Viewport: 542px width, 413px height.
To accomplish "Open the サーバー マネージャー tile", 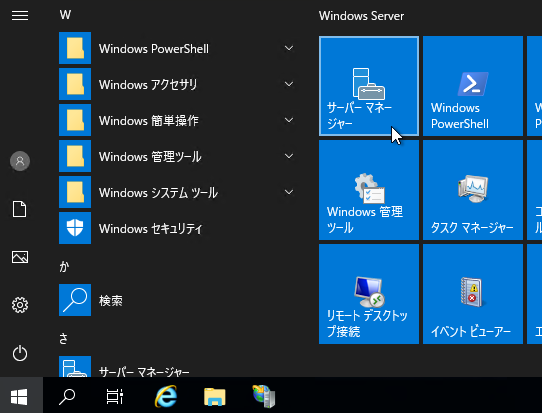I will [369, 86].
